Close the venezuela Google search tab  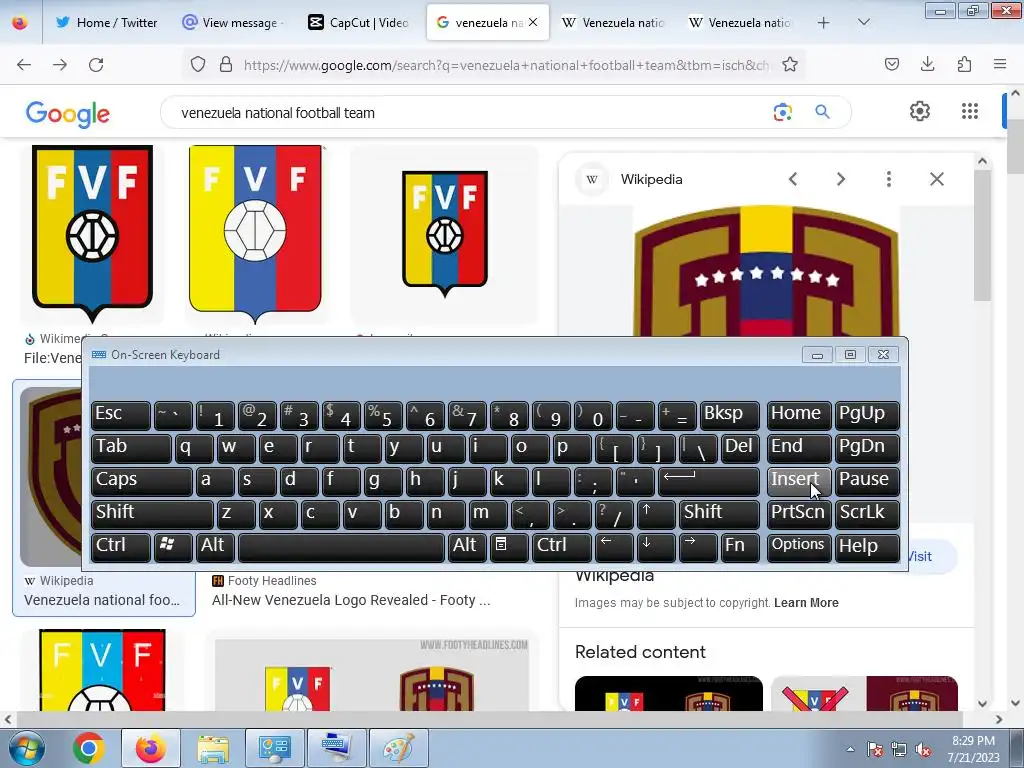click(x=533, y=22)
